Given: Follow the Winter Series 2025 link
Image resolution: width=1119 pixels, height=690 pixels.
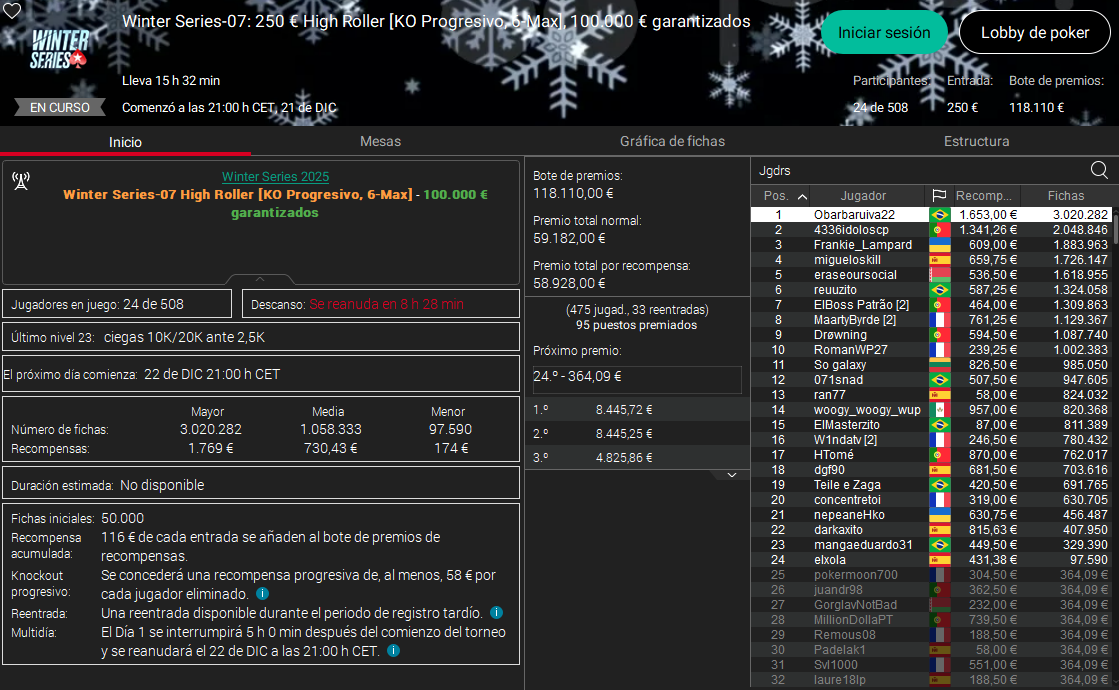Looking at the screenshot, I should click(x=275, y=177).
